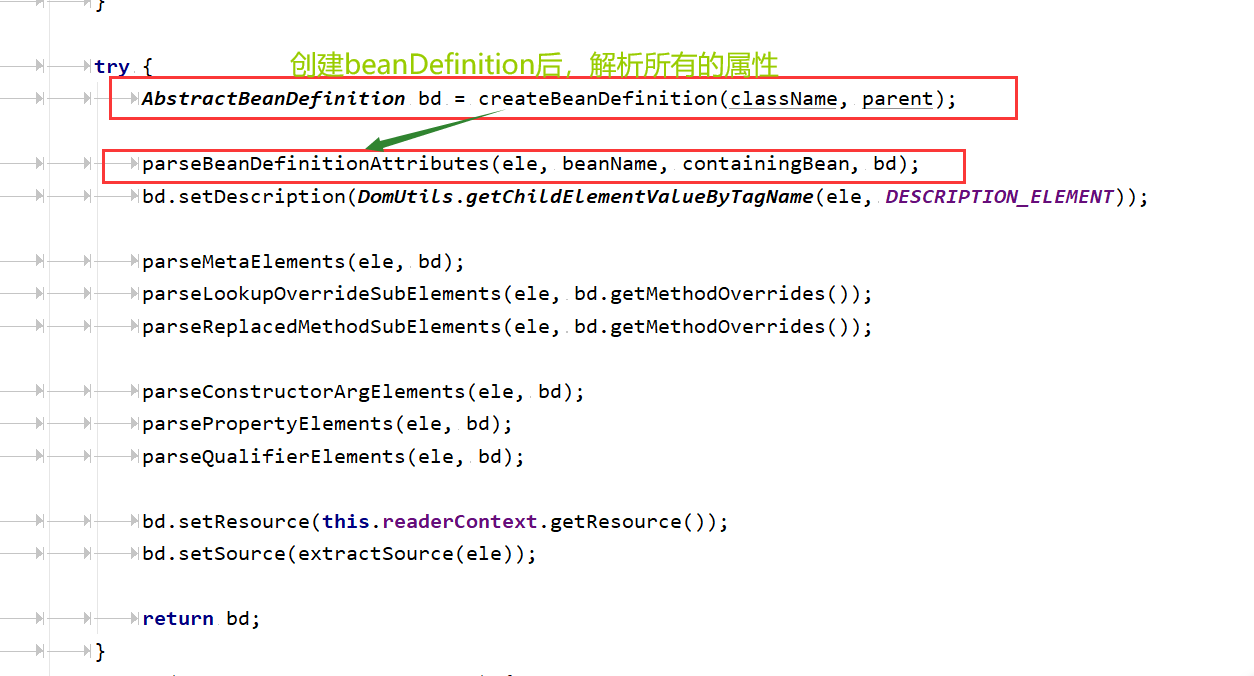The image size is (1254, 676).
Task: Click parseBeanDefinitionAttributes method call
Action: click(315, 164)
